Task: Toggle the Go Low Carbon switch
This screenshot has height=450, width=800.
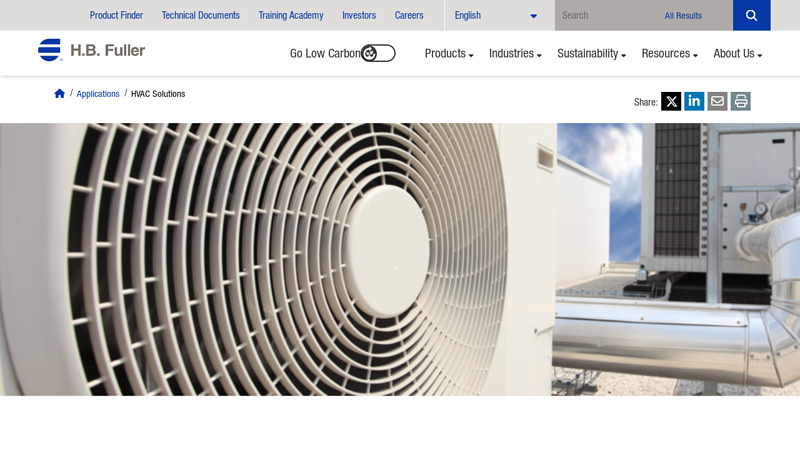Action: point(378,53)
